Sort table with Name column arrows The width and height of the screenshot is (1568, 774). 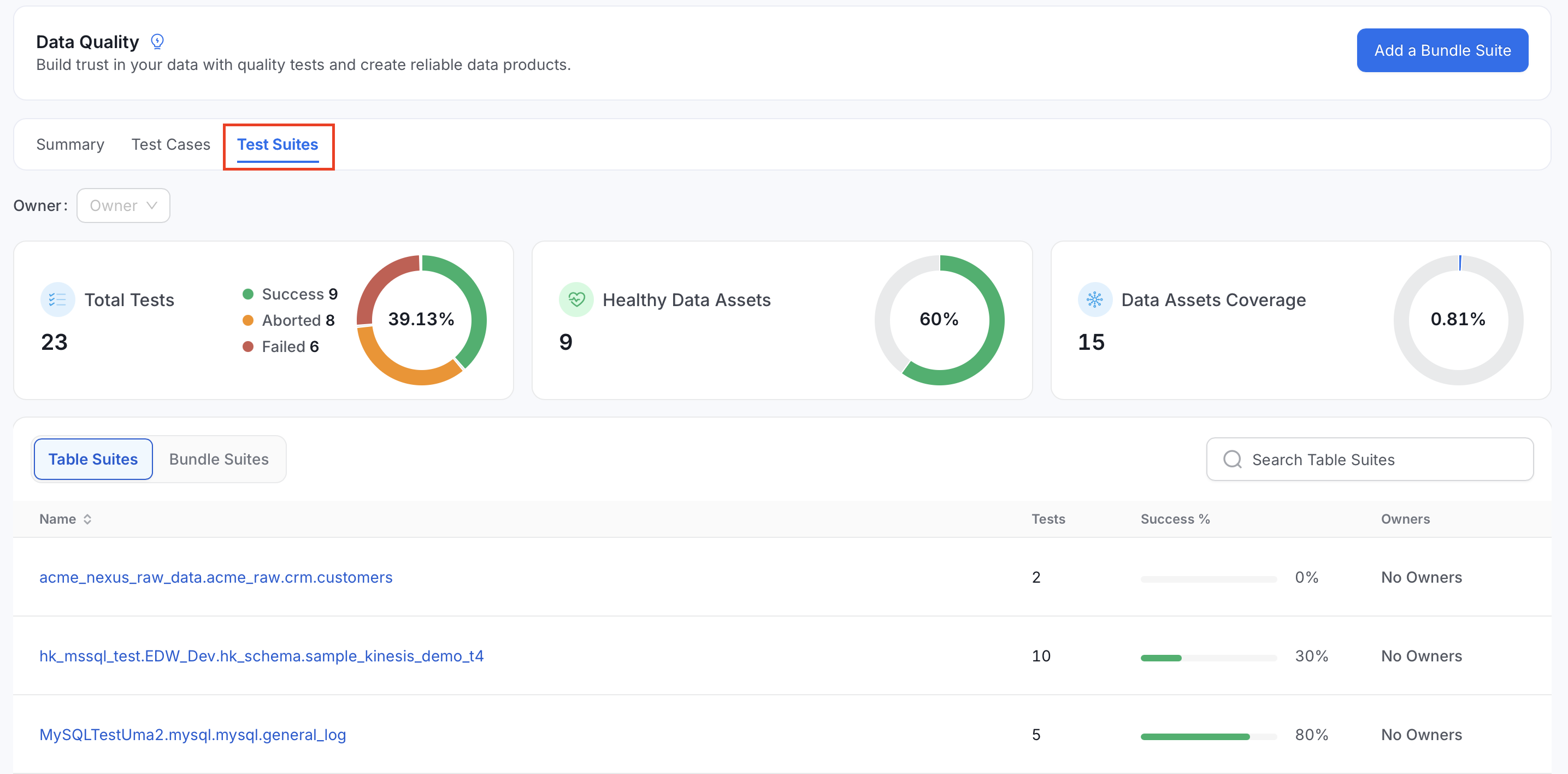pyautogui.click(x=87, y=519)
